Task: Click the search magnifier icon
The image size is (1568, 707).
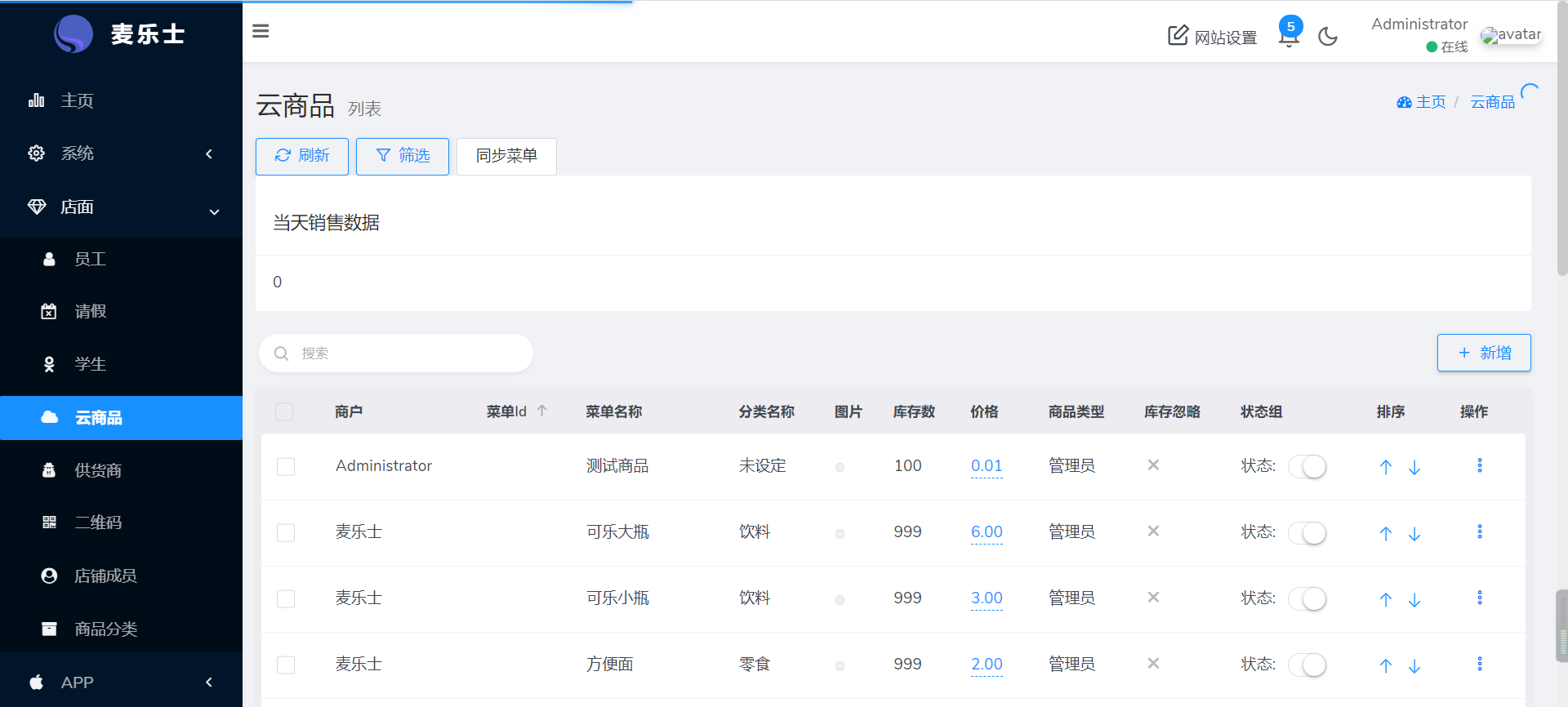Action: [x=281, y=353]
